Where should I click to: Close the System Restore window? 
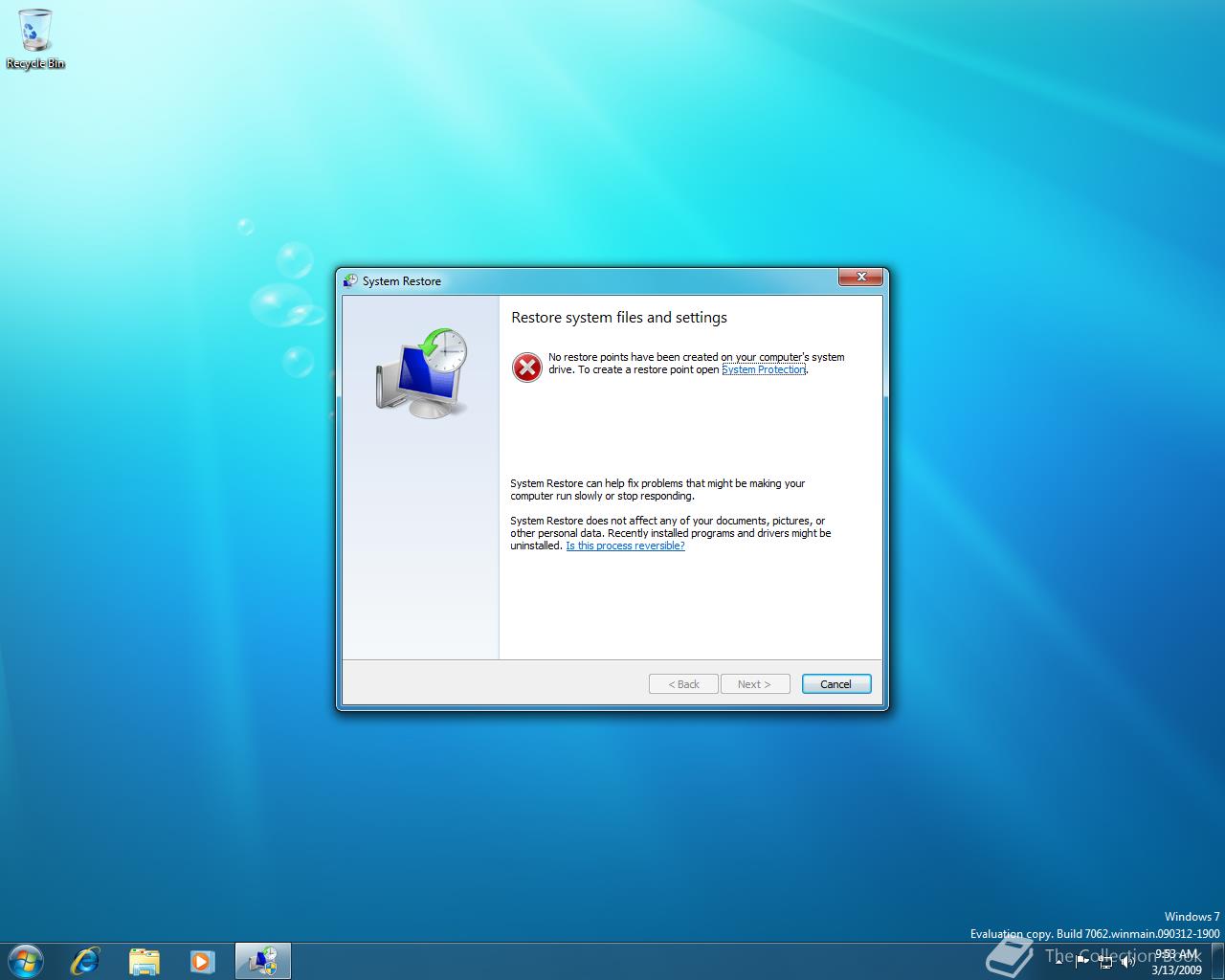click(x=860, y=277)
